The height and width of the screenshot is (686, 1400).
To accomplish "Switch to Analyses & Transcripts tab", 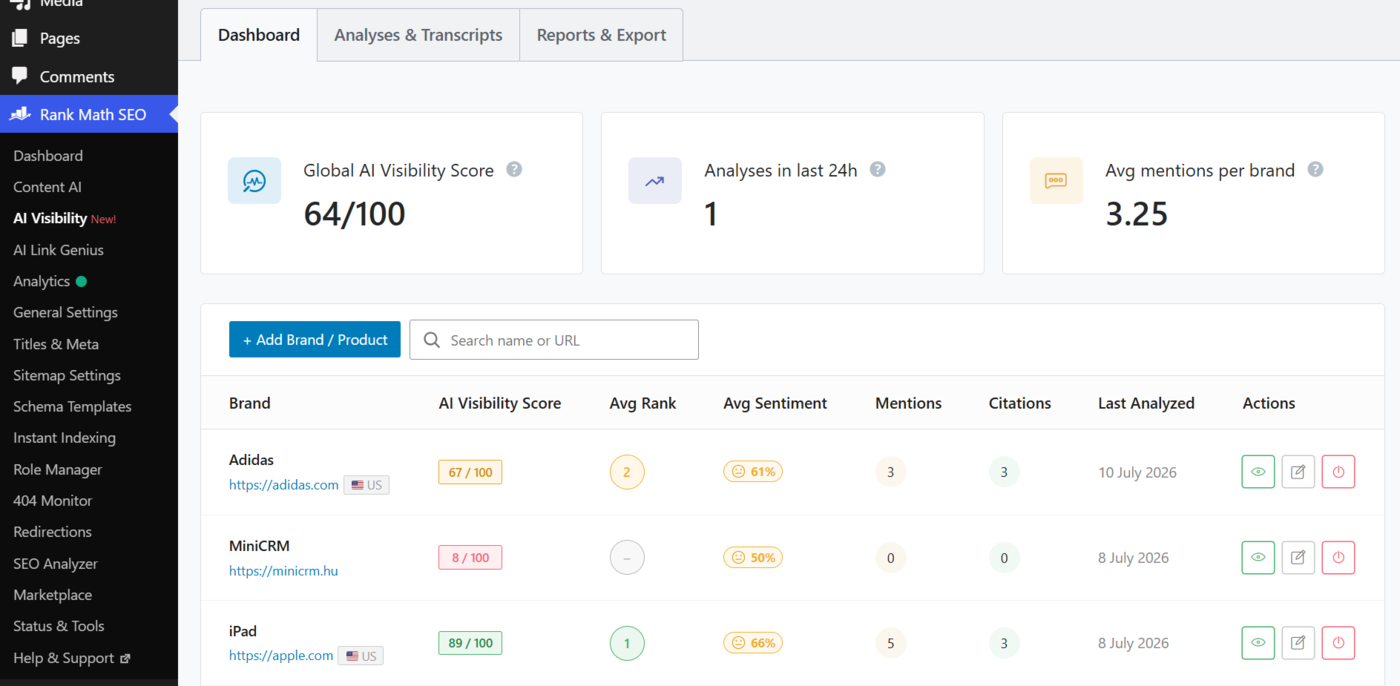I will coord(418,35).
